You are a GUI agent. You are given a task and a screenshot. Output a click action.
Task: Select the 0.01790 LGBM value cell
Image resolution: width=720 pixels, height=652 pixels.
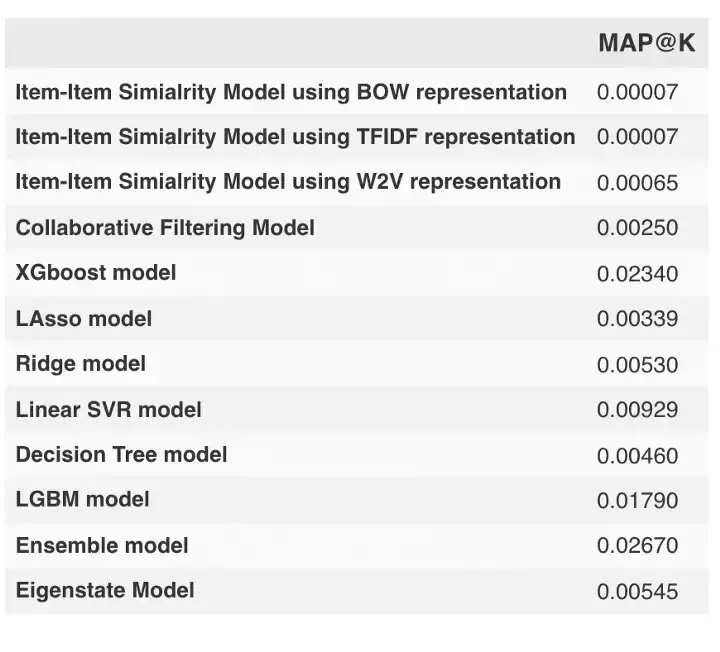point(637,501)
